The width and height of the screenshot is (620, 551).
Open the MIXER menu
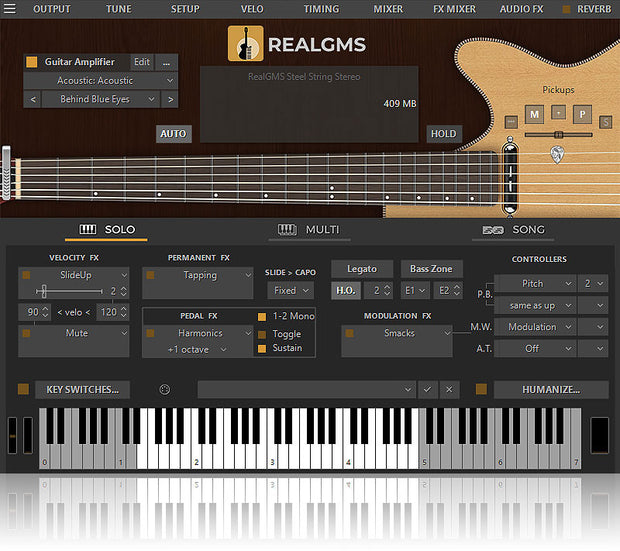coord(388,9)
